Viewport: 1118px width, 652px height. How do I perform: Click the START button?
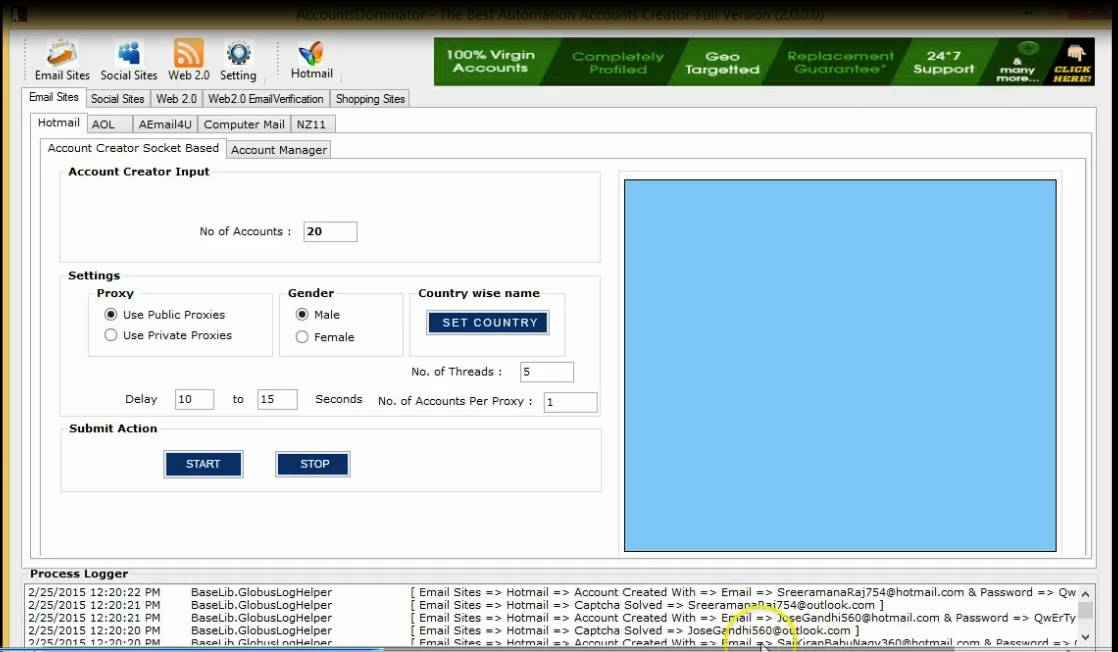203,464
